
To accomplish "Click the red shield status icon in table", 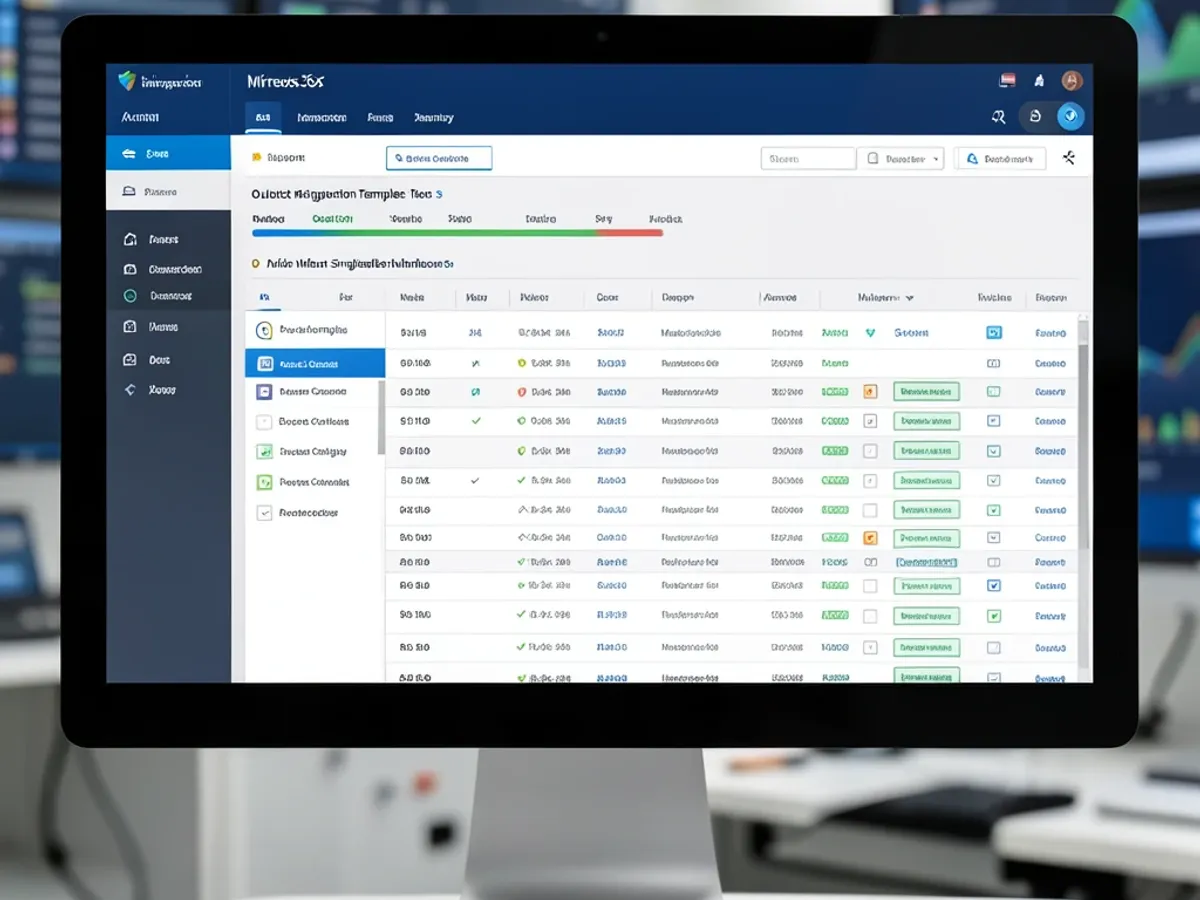I will [x=521, y=392].
